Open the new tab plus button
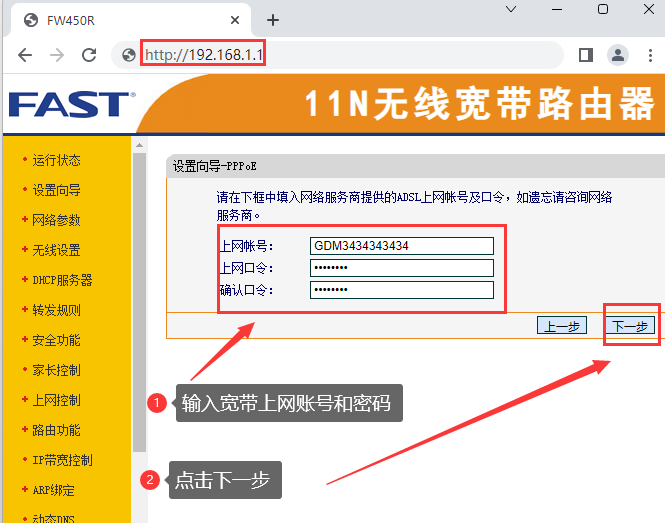665x523 pixels. (273, 20)
